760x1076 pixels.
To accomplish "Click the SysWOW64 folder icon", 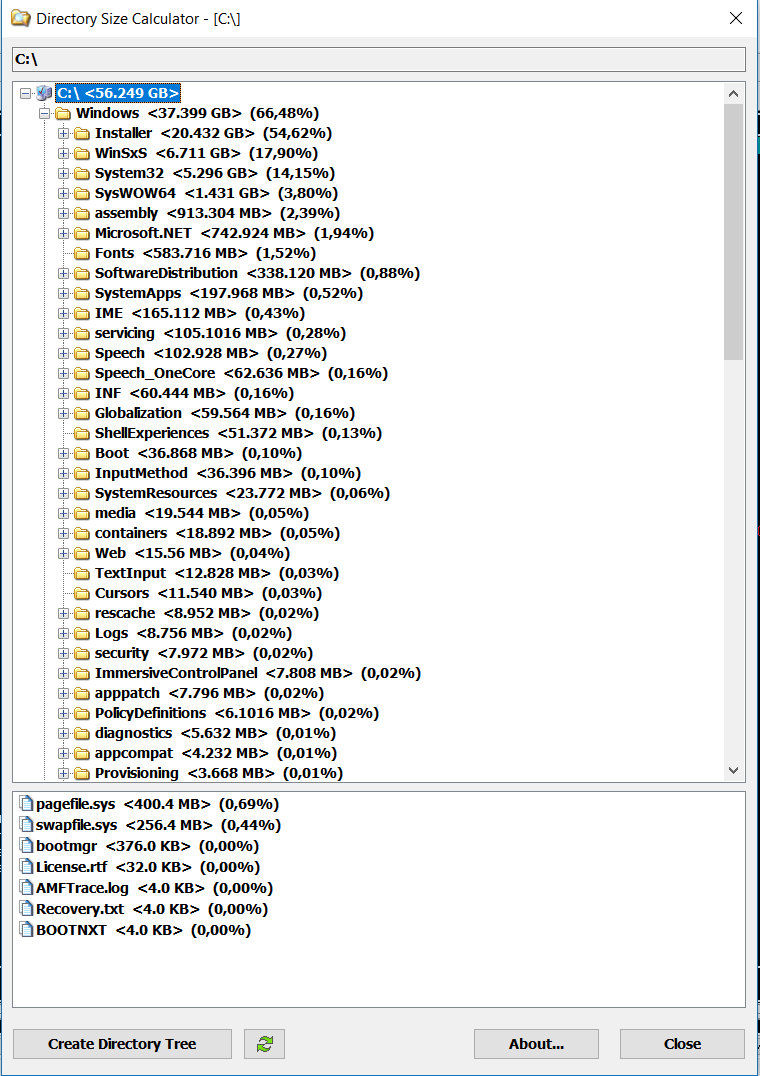I will pyautogui.click(x=82, y=193).
